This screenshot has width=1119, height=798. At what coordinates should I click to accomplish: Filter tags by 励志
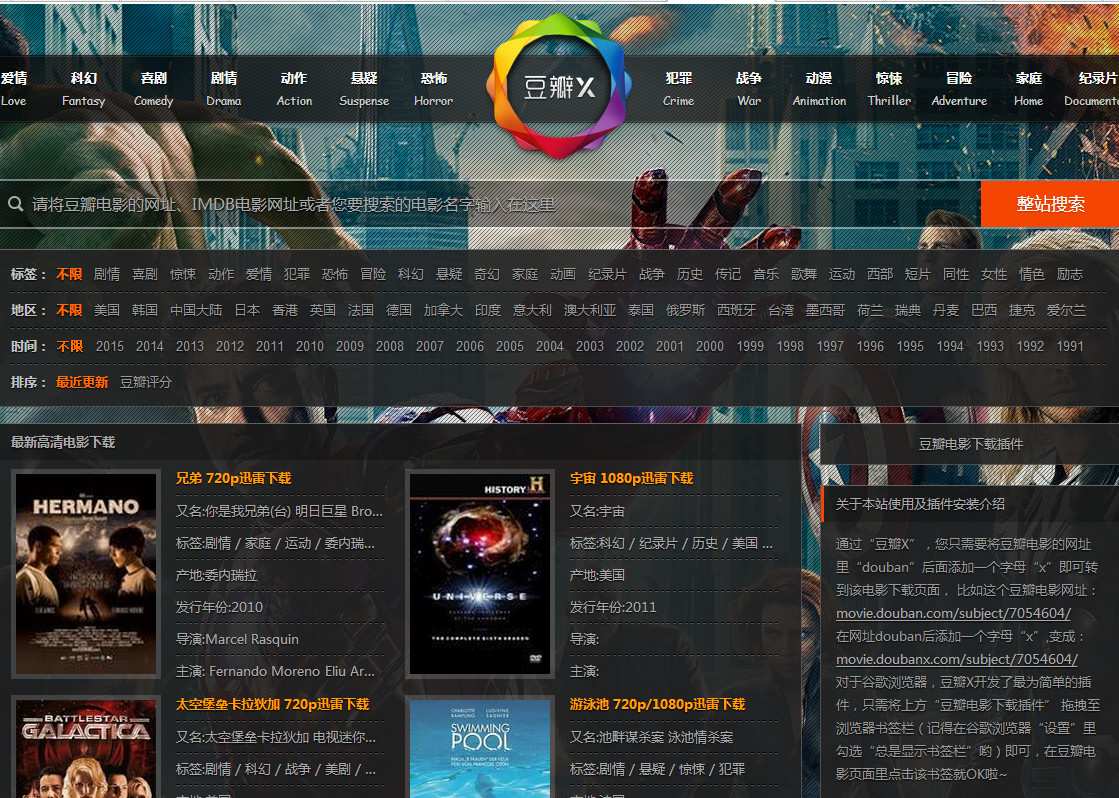coord(1070,274)
